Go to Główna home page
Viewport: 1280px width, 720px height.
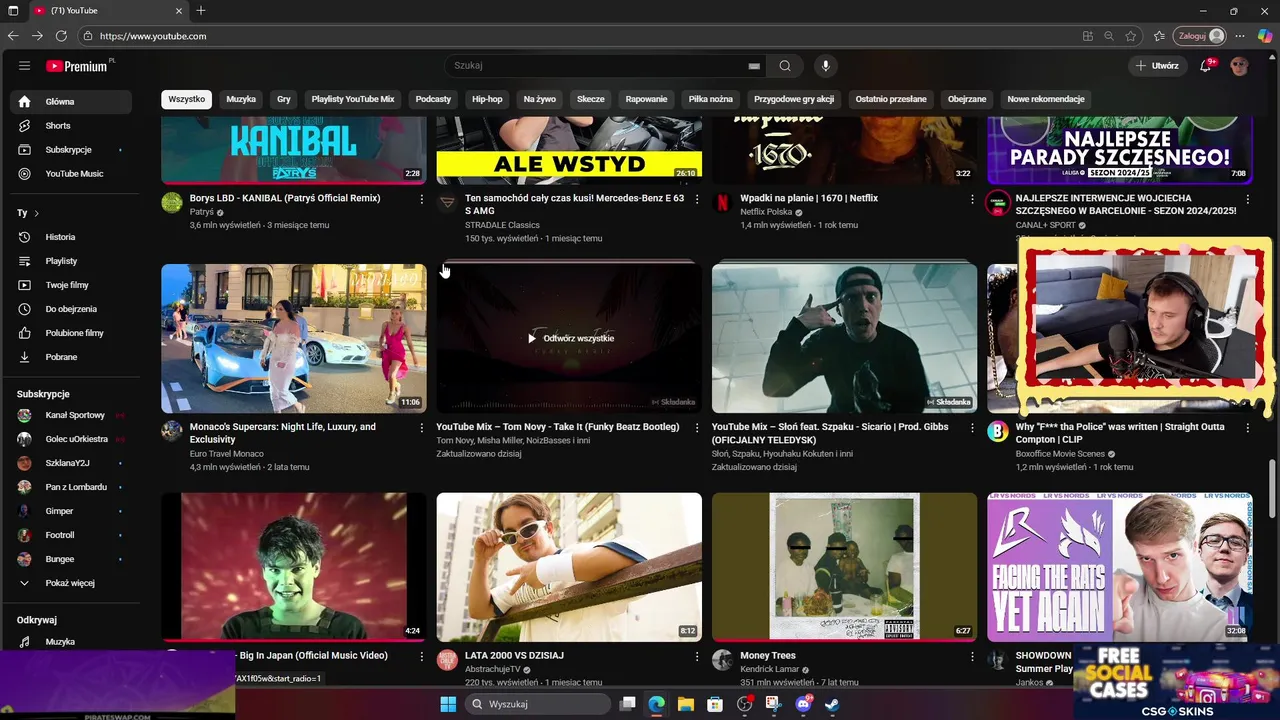[x=71, y=102]
